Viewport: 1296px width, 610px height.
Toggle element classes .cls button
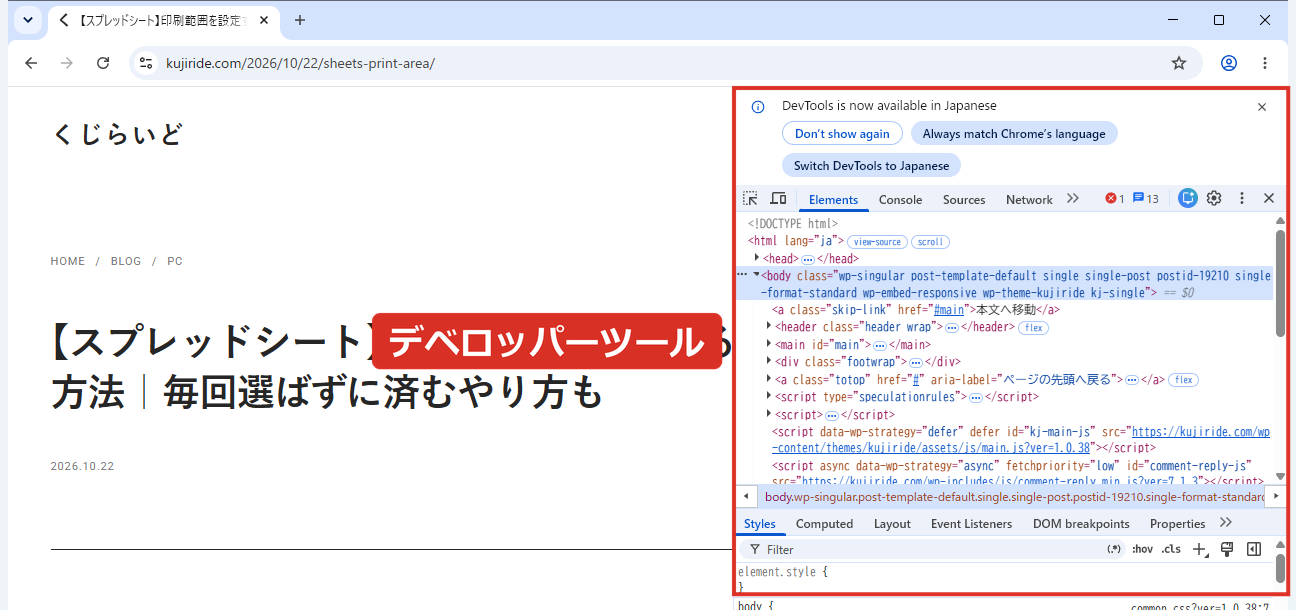[1171, 549]
